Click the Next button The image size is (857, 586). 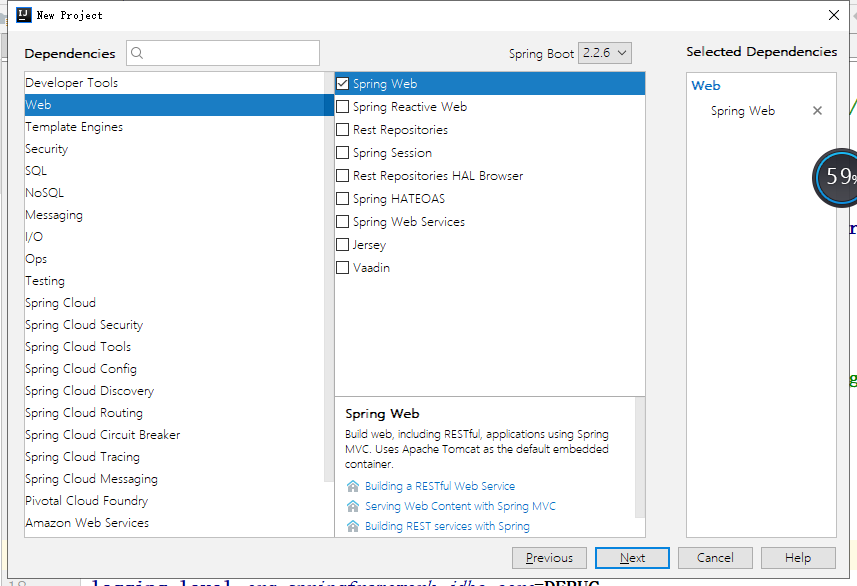tap(631, 557)
